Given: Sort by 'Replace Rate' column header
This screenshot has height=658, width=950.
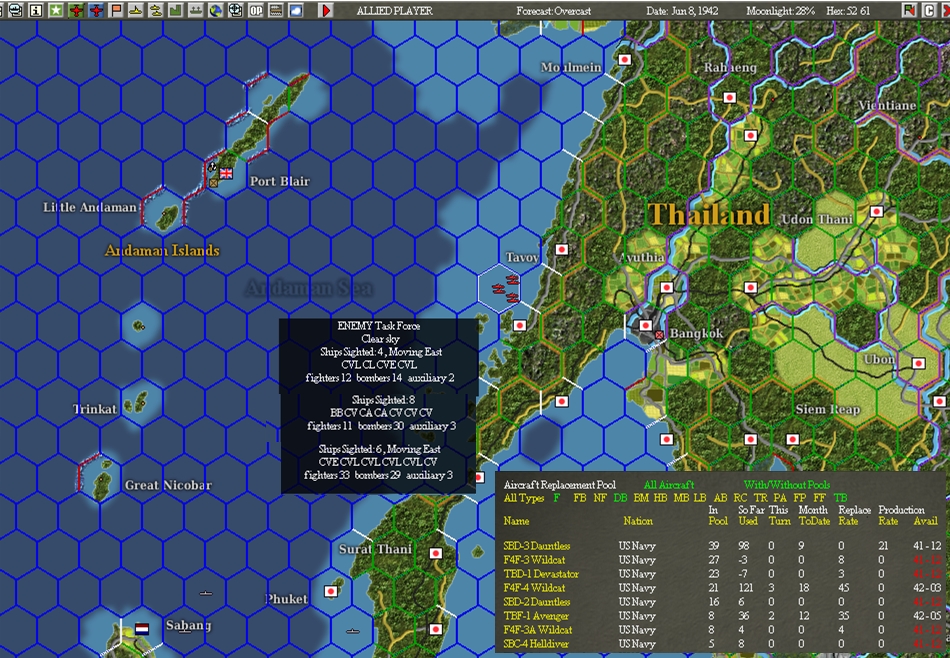Looking at the screenshot, I should [x=854, y=516].
